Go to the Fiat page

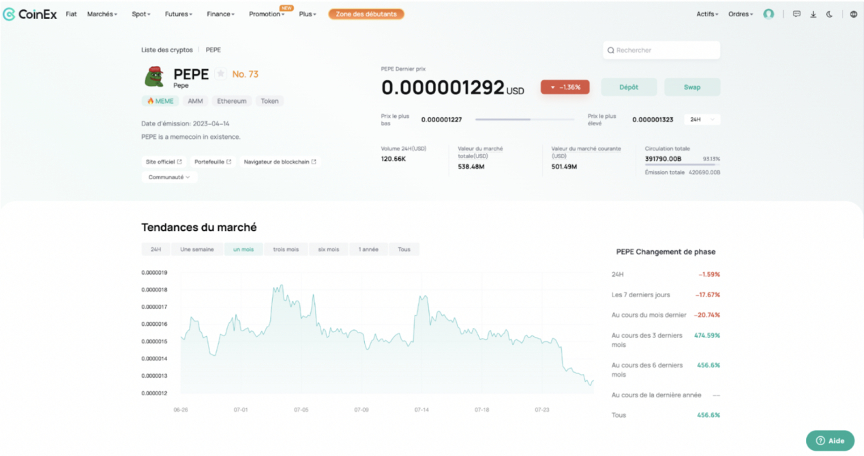[x=71, y=14]
